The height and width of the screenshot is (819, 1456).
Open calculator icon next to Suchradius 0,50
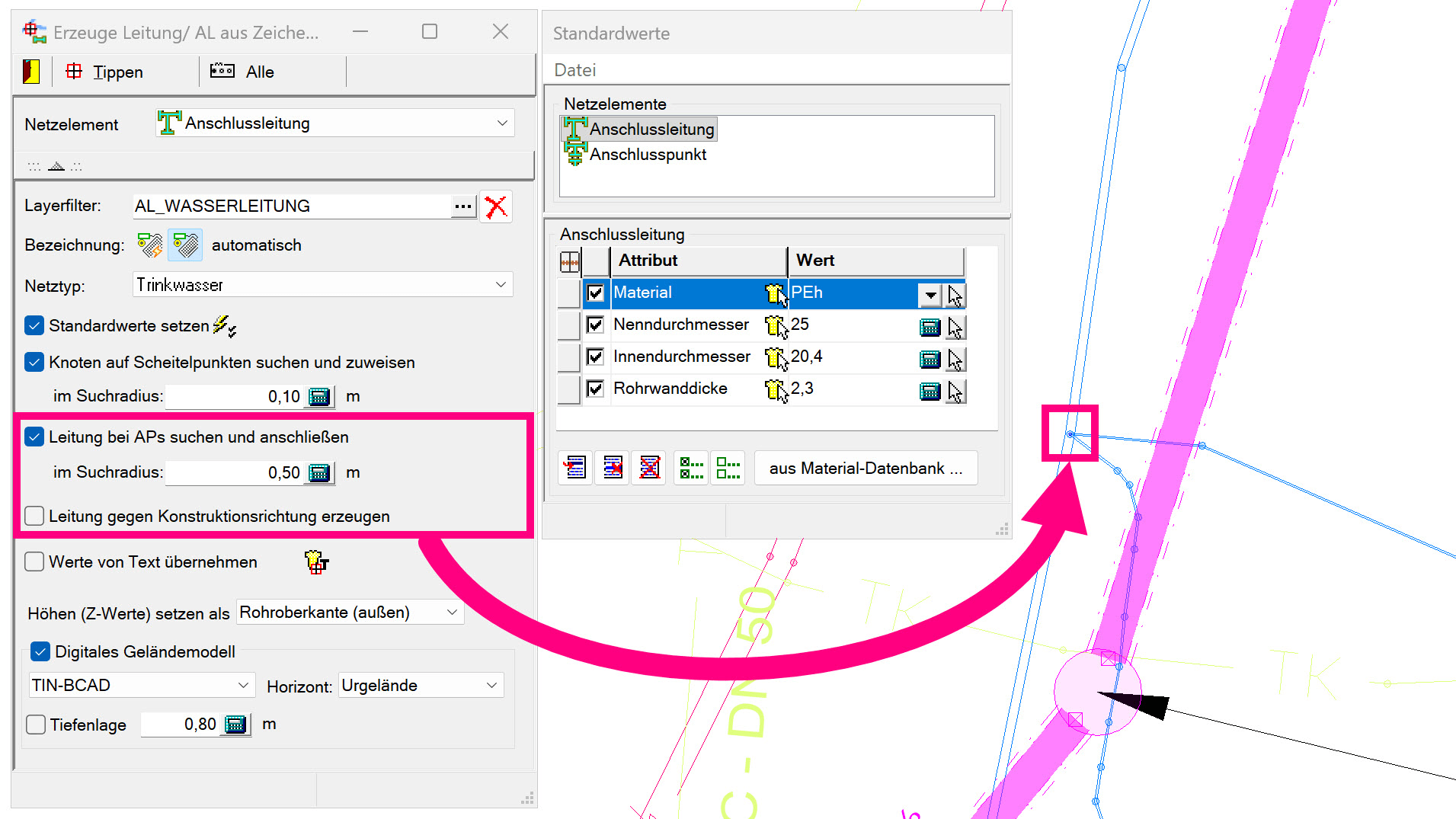(x=319, y=473)
